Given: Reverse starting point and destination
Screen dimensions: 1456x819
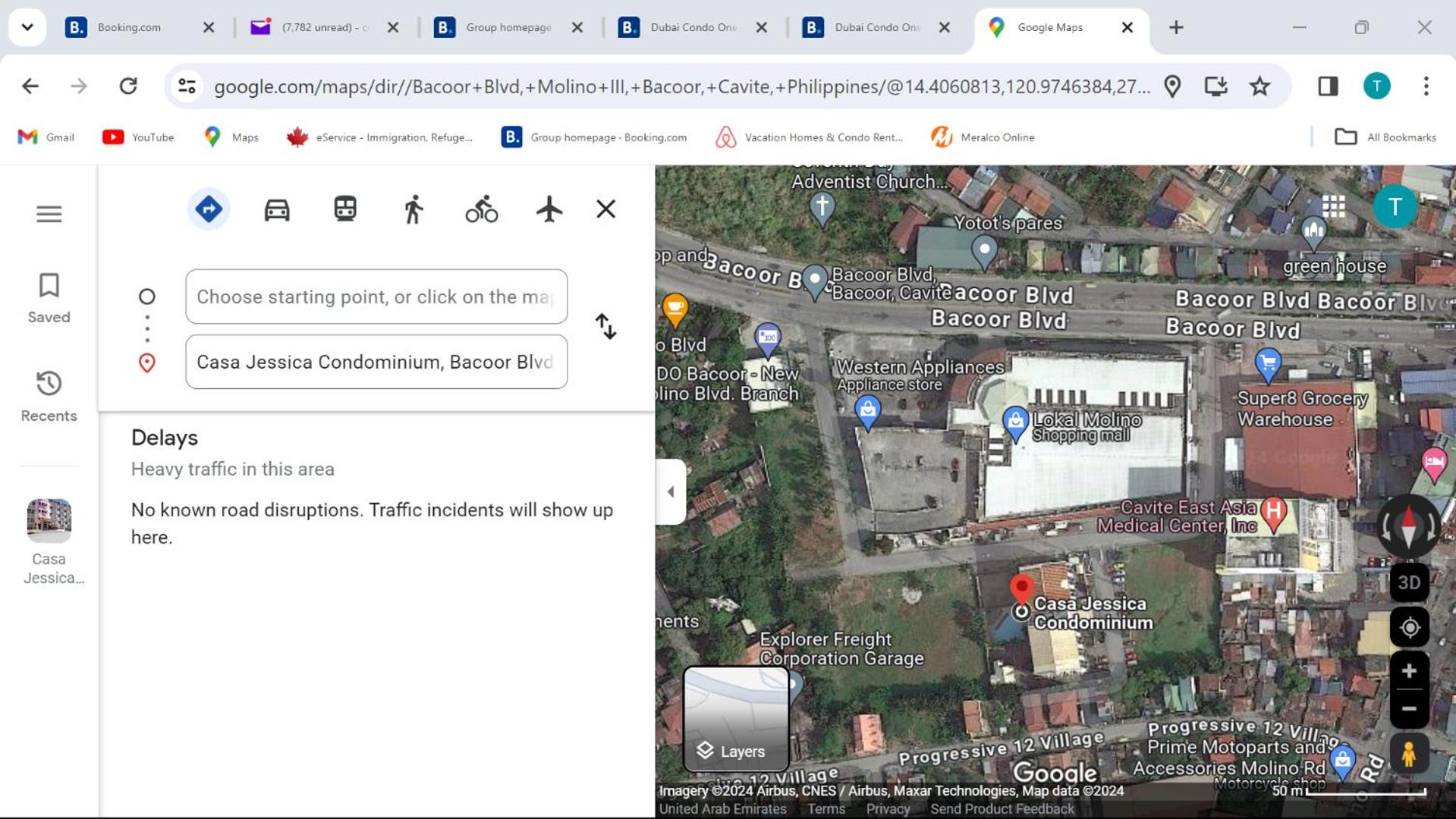Looking at the screenshot, I should [x=605, y=327].
